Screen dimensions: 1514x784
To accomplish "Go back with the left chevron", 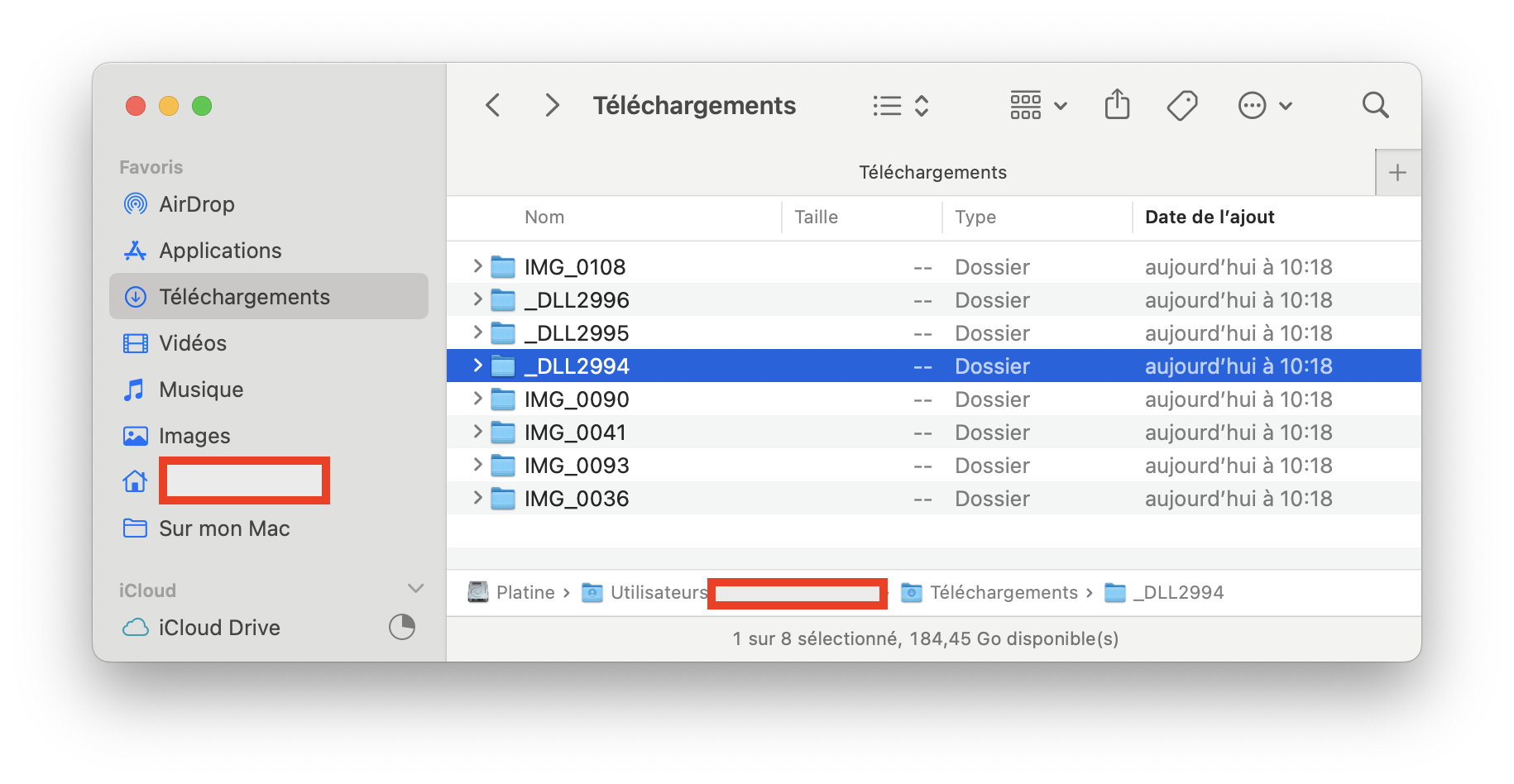I will tap(493, 105).
